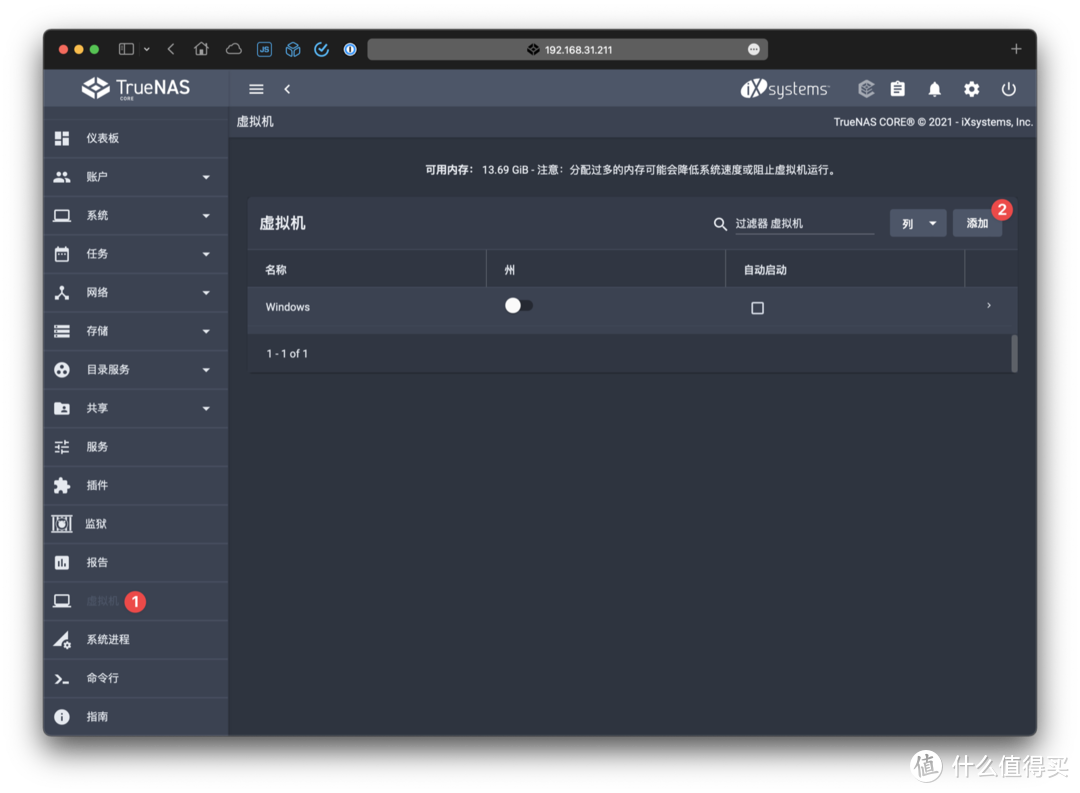Expand the Directory Services (目录服务) arrow
The width and height of the screenshot is (1080, 793).
point(206,370)
